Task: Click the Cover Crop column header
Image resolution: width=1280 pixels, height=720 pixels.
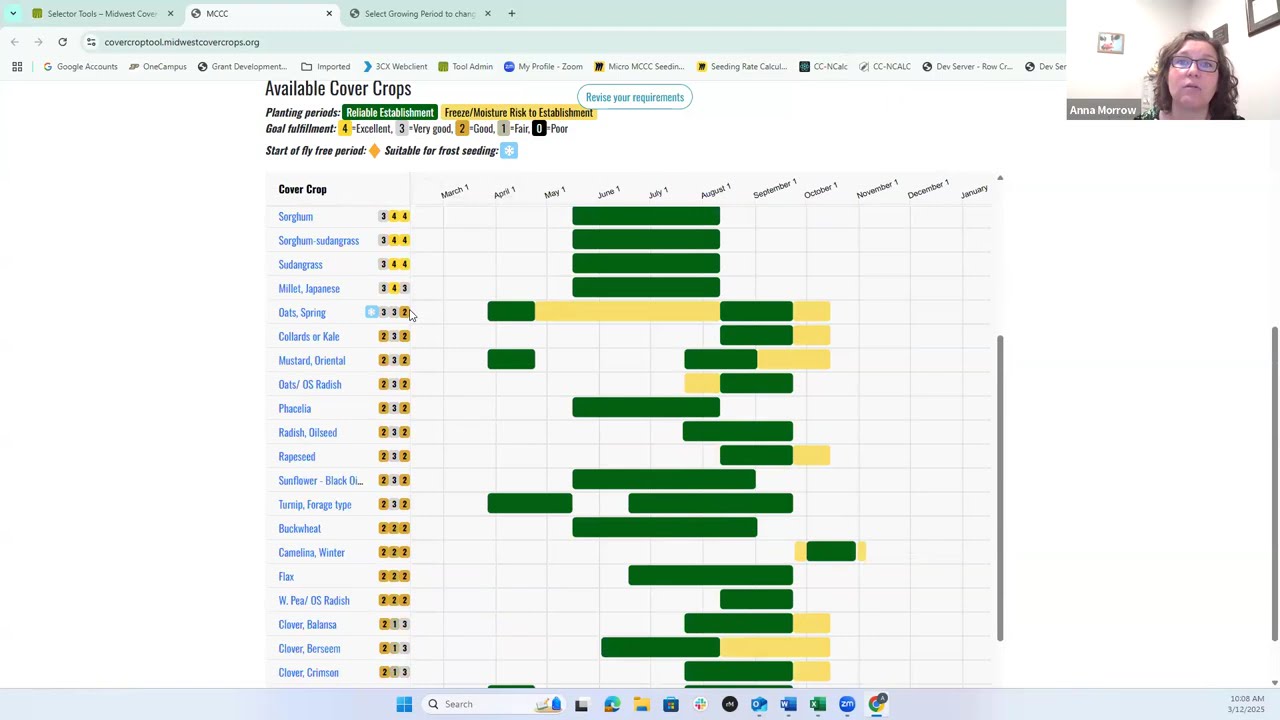Action: 302,189
